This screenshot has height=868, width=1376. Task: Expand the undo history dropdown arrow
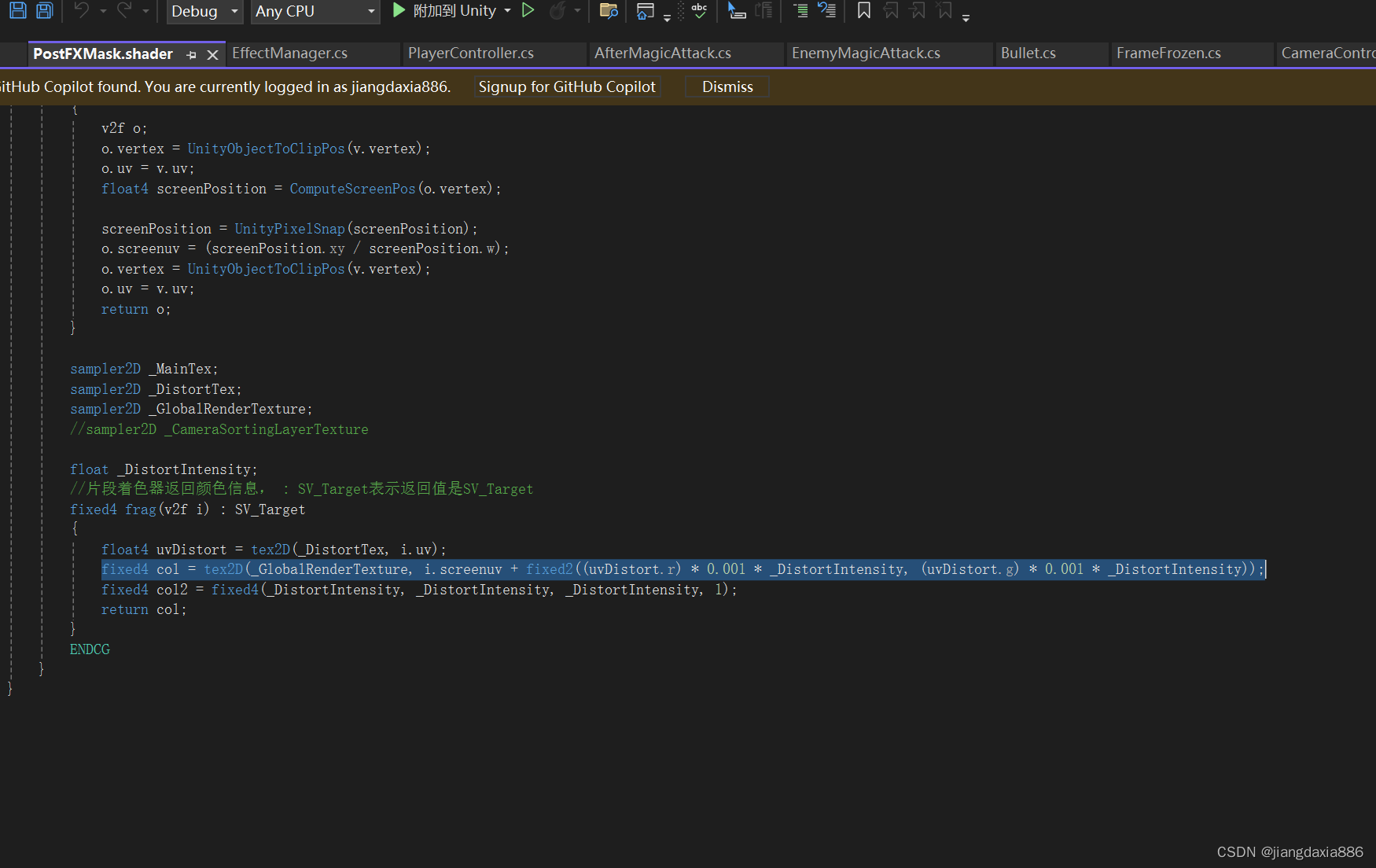[103, 11]
